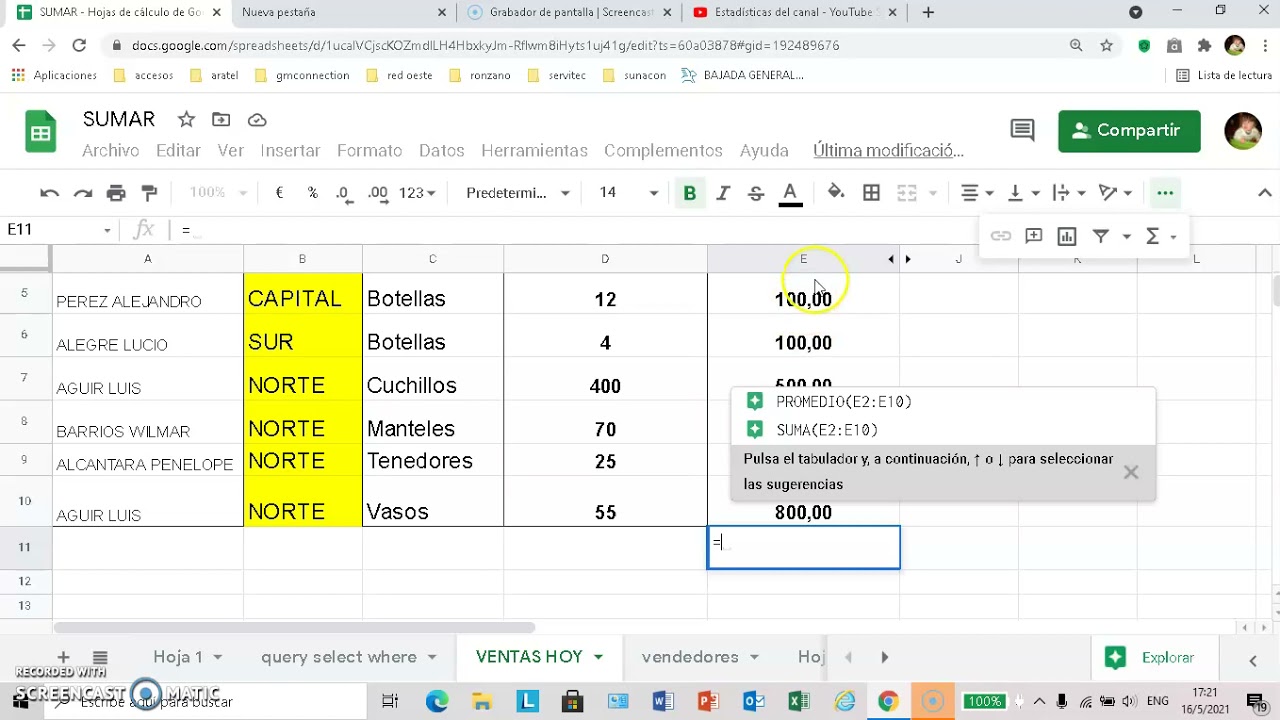The width and height of the screenshot is (1280, 720).
Task: Open the fill color bucket
Action: pyautogui.click(x=836, y=193)
